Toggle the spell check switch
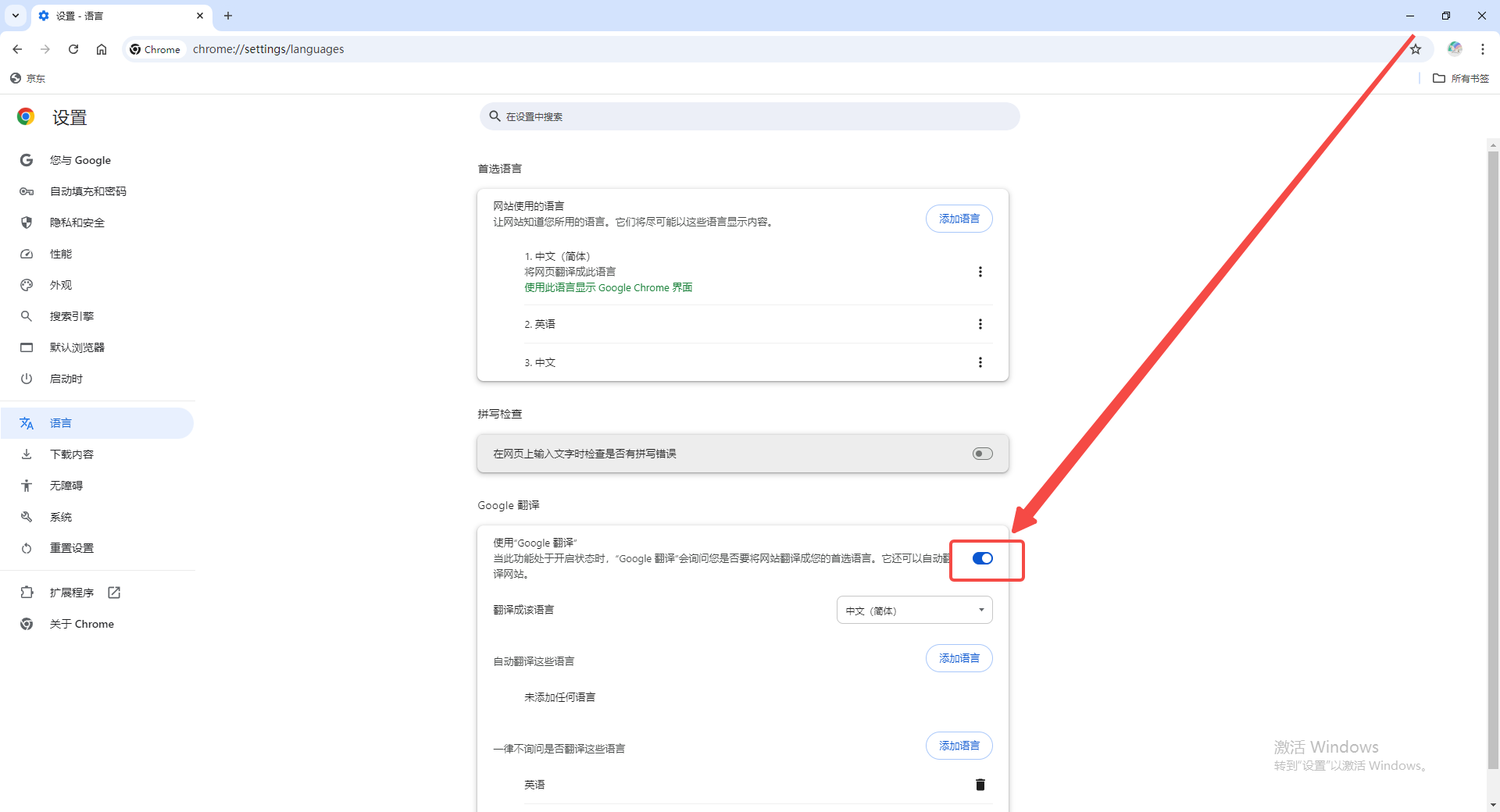 tap(983, 454)
